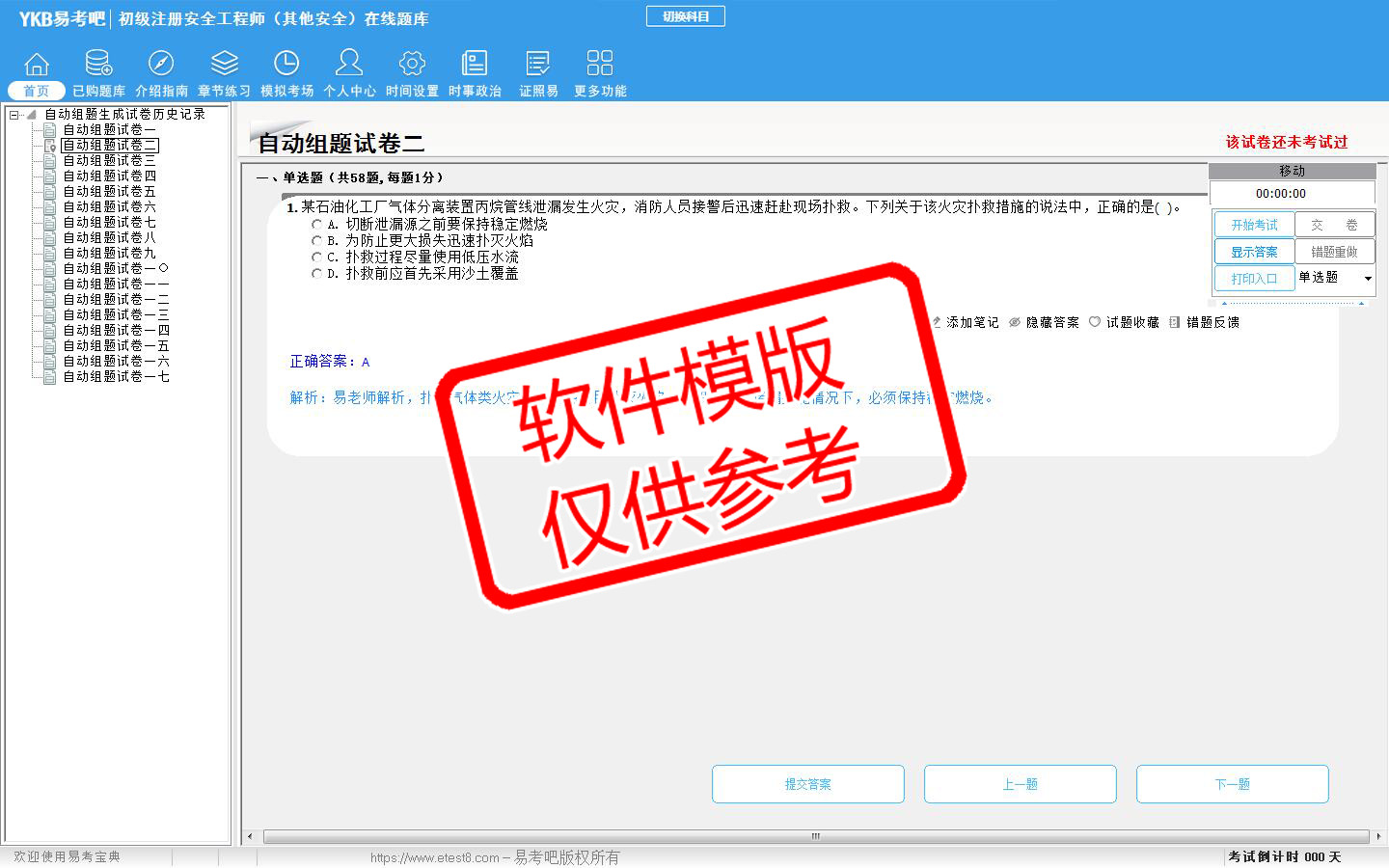Open 个人中心 user icon
The width and height of the screenshot is (1389, 868).
(349, 65)
